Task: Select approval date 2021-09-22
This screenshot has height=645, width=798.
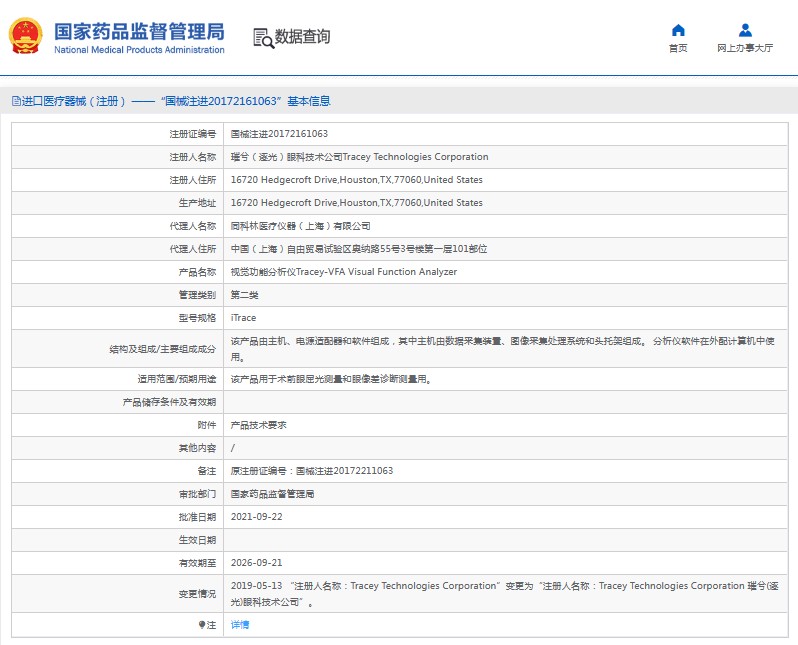Action: (256, 517)
